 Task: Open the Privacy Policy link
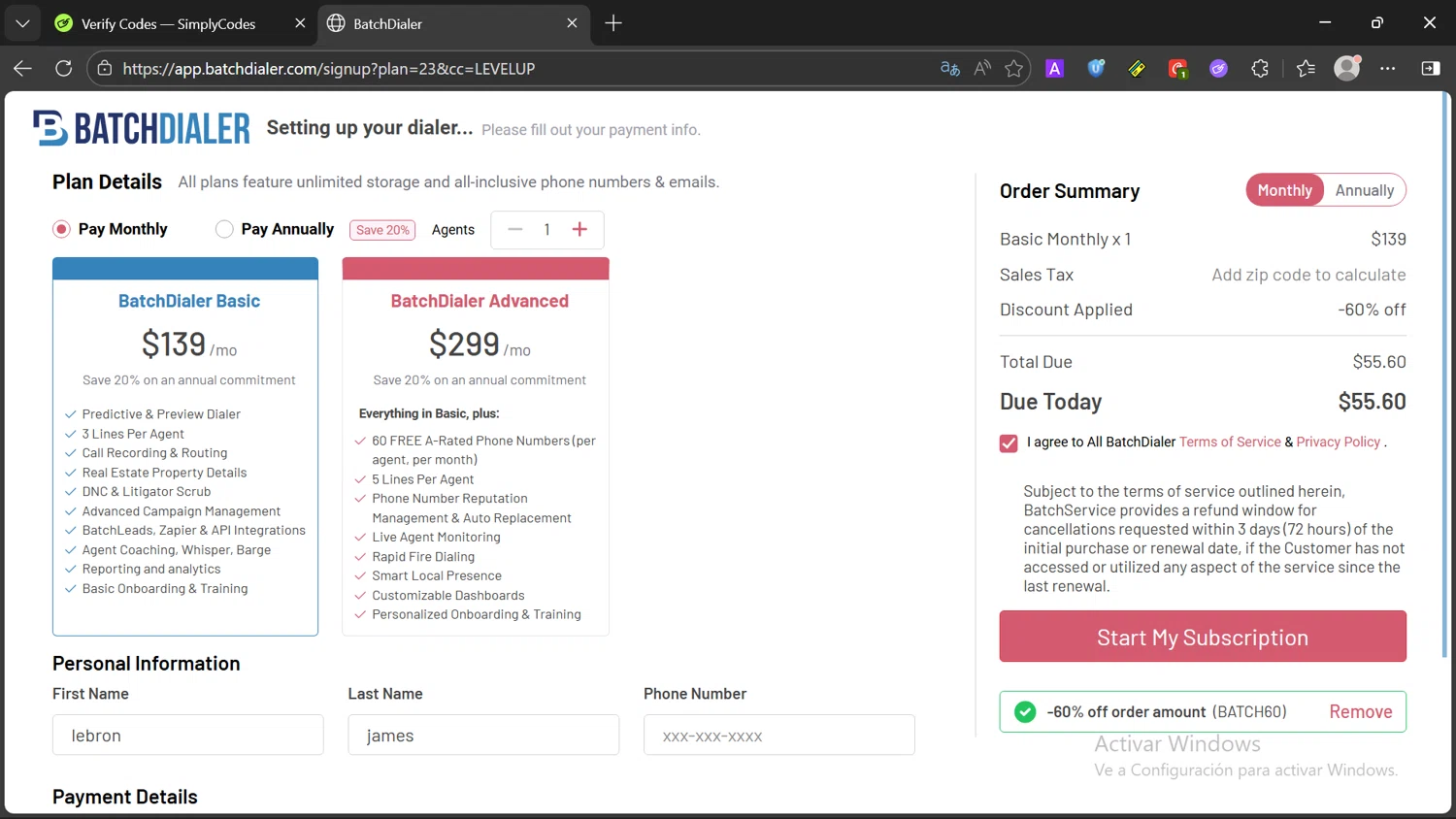[1338, 442]
